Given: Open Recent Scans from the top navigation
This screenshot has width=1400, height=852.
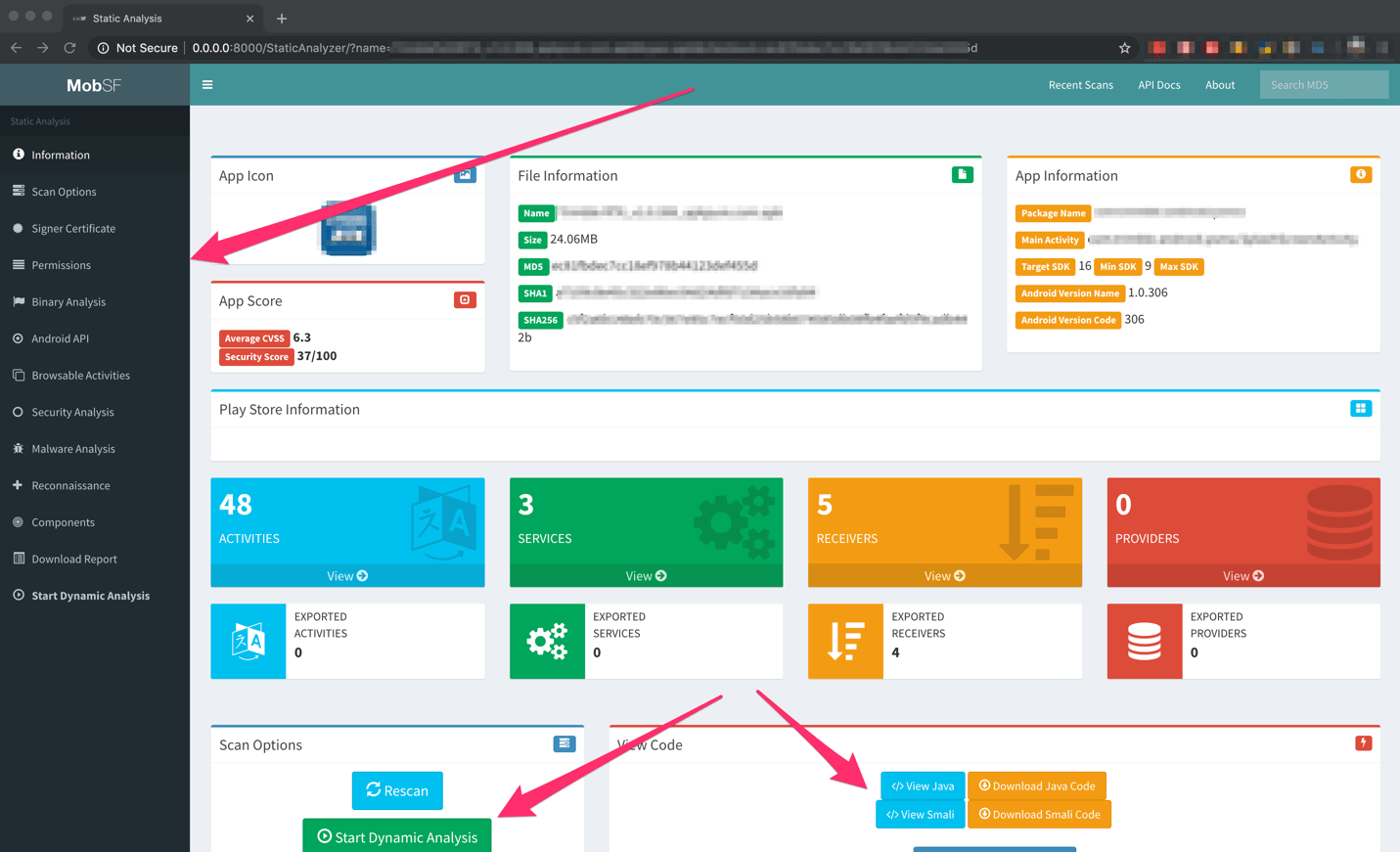Looking at the screenshot, I should coord(1080,85).
